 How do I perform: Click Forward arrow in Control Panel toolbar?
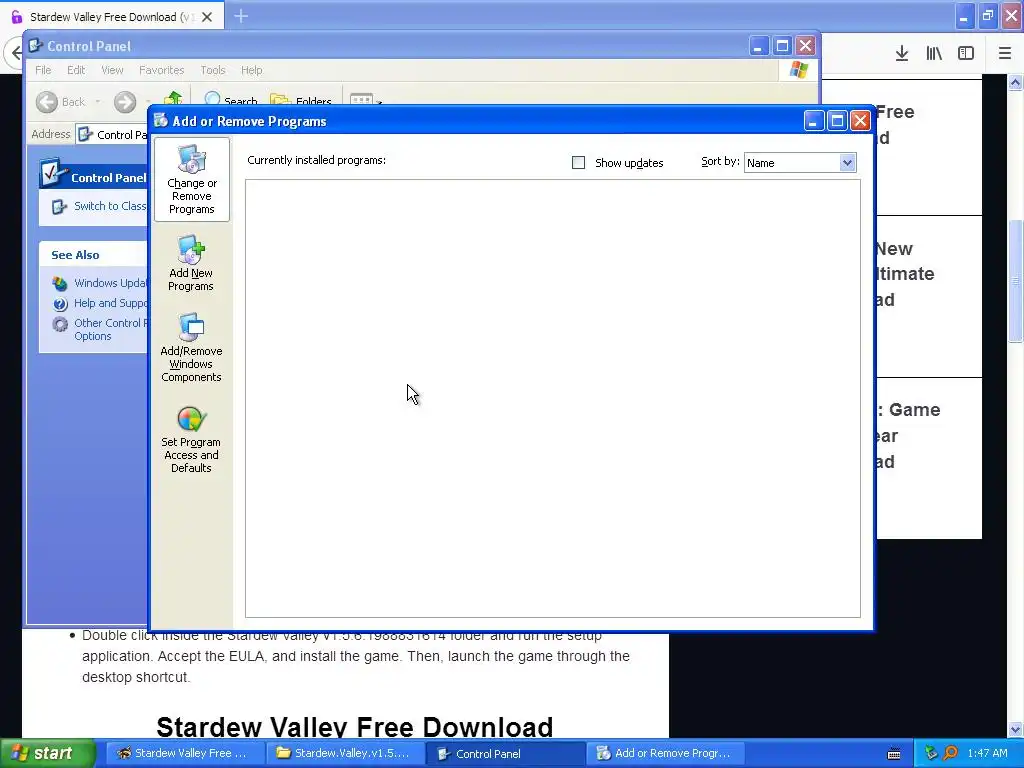125,102
